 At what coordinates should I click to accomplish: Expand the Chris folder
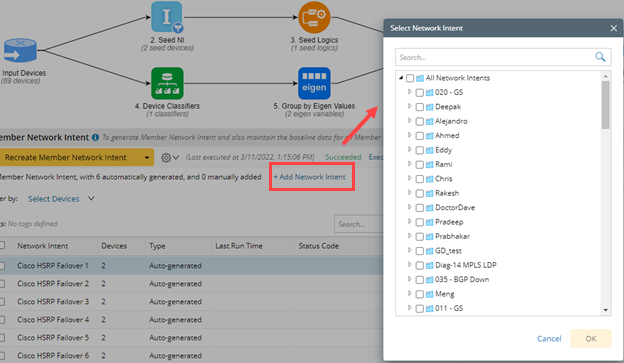[x=410, y=178]
